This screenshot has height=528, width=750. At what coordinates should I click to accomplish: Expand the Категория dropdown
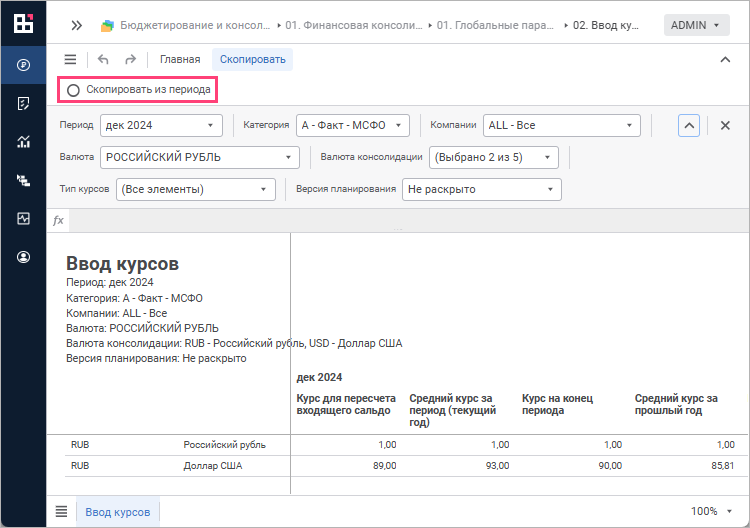[x=353, y=125]
